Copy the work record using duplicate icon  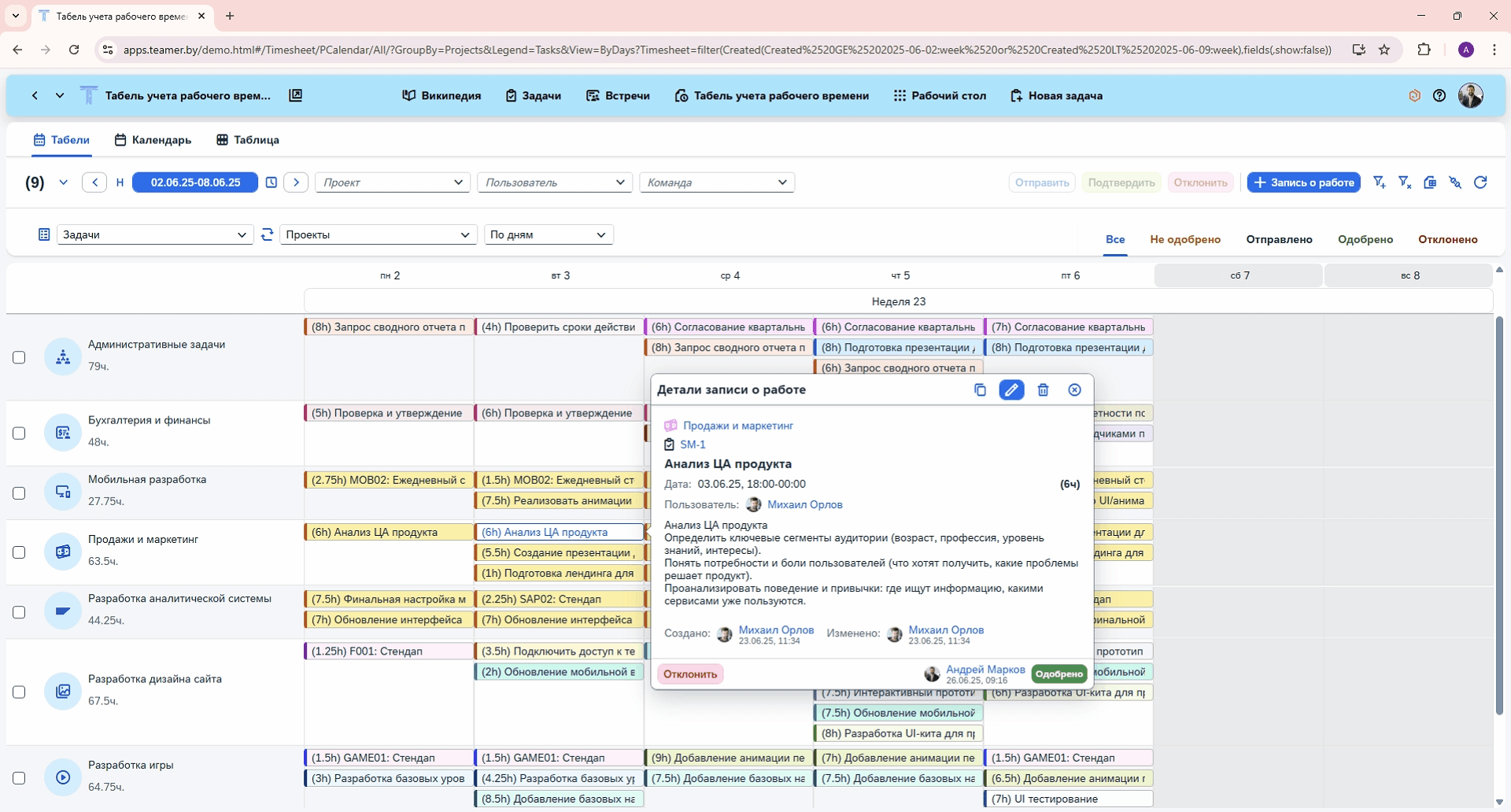tap(980, 390)
